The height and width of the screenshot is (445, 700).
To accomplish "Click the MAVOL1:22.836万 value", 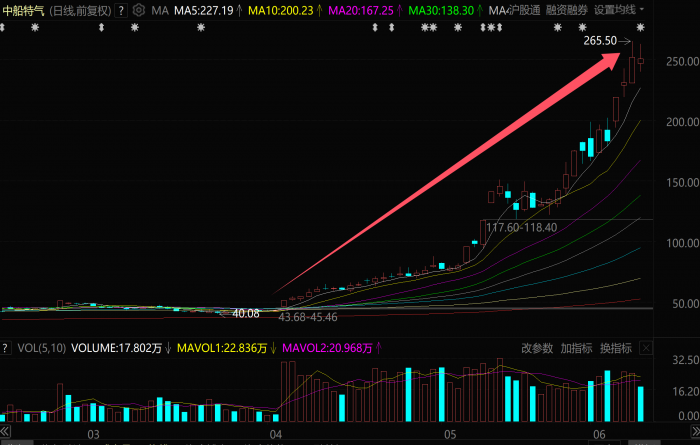I will (x=222, y=348).
